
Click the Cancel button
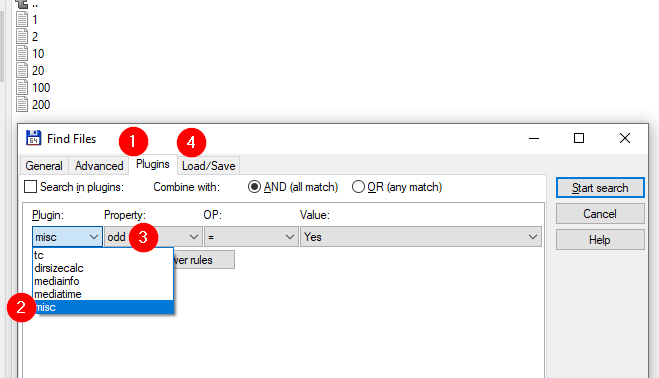coord(600,214)
